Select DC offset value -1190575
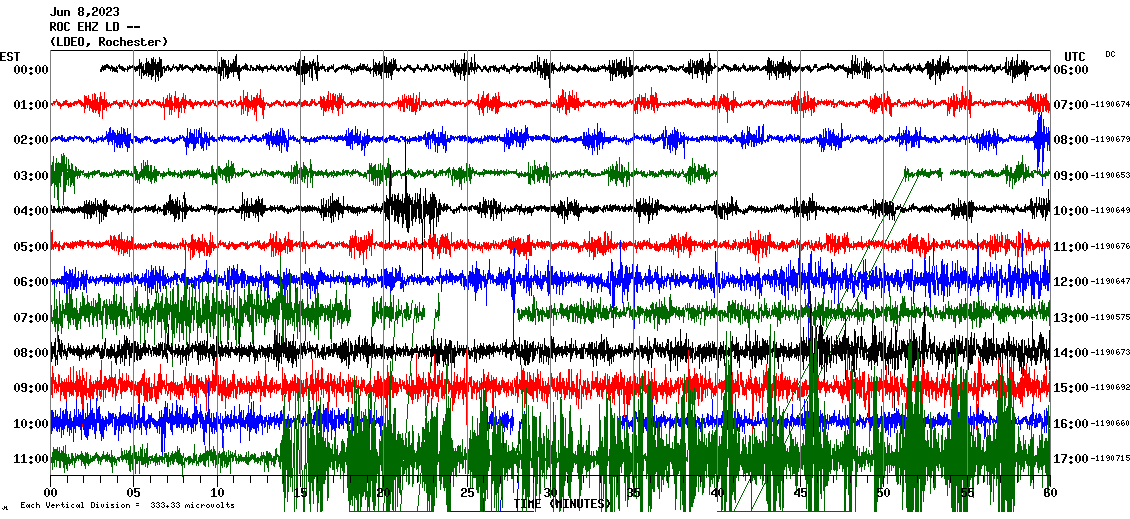This screenshot has width=1130, height=519. point(1110,317)
